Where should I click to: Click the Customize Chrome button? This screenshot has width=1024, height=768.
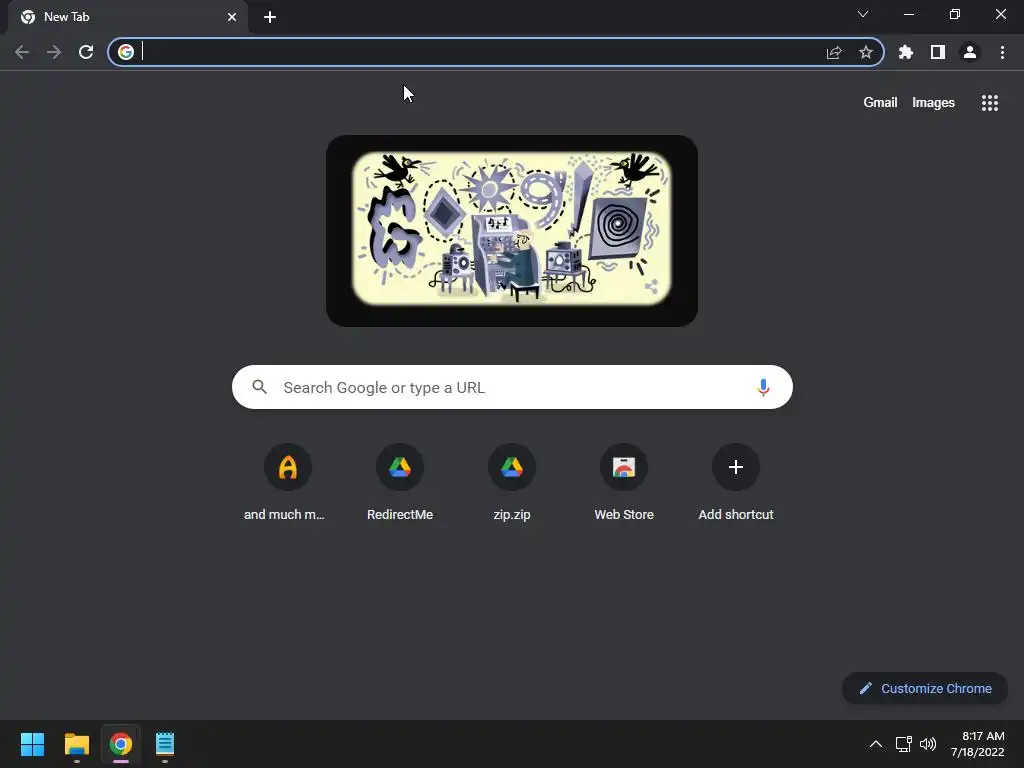point(925,688)
